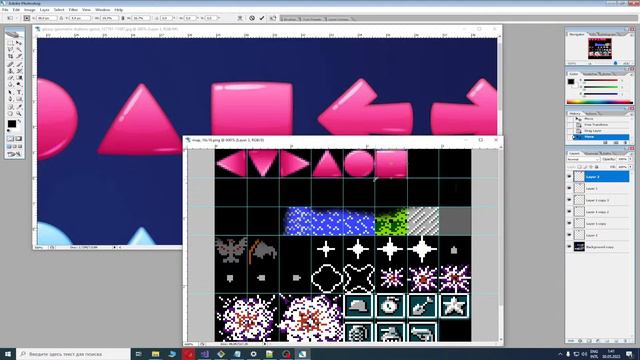
Task: Select the Pen tool
Action: 11,99
